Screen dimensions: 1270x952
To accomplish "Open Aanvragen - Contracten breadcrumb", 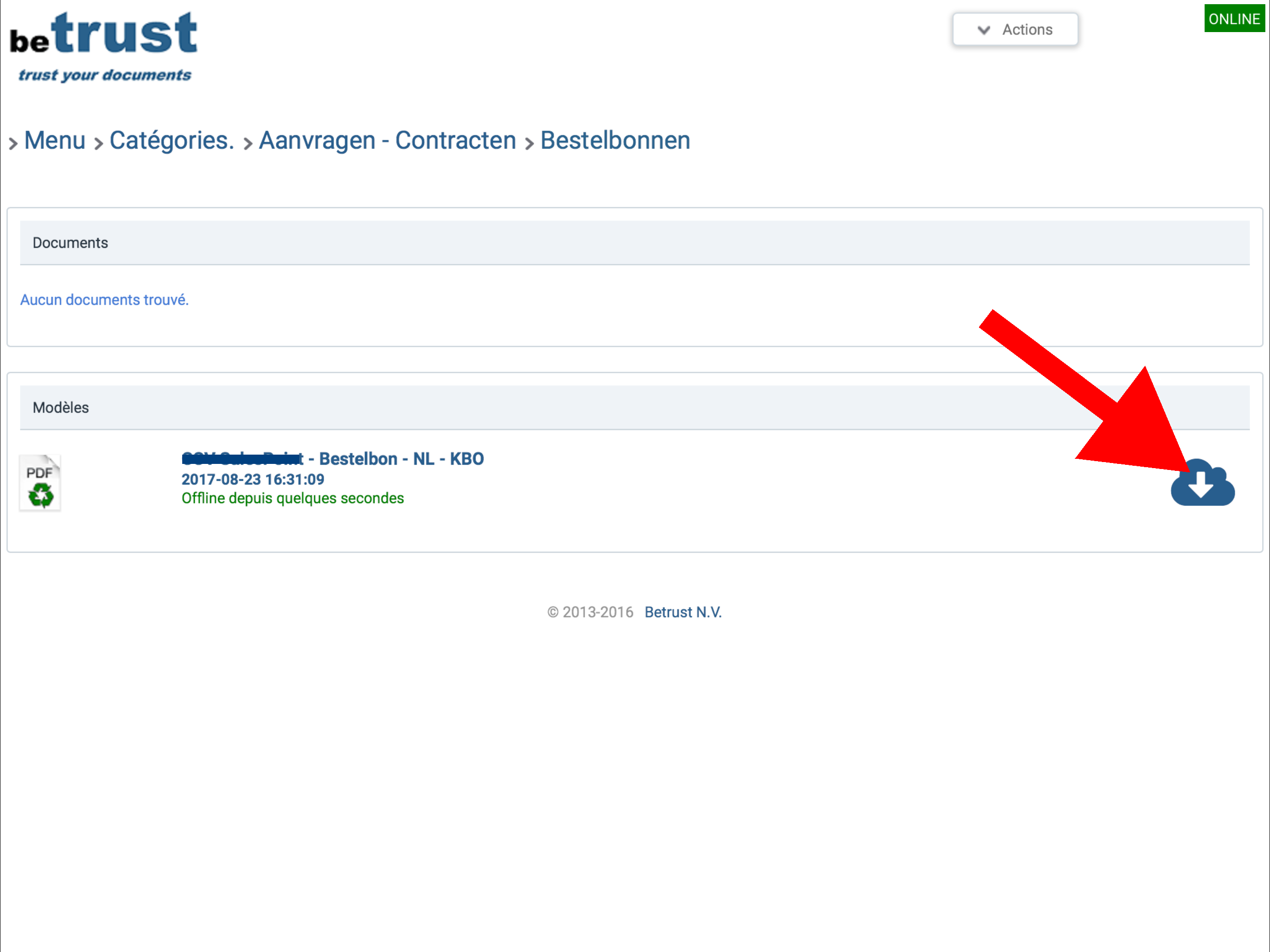I will [x=388, y=141].
